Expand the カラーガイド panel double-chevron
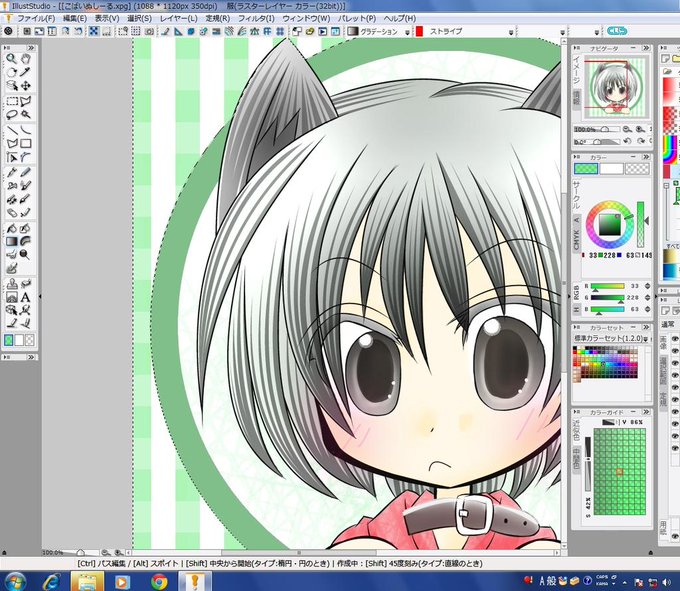Screen dimensions: 680x591 point(646,412)
